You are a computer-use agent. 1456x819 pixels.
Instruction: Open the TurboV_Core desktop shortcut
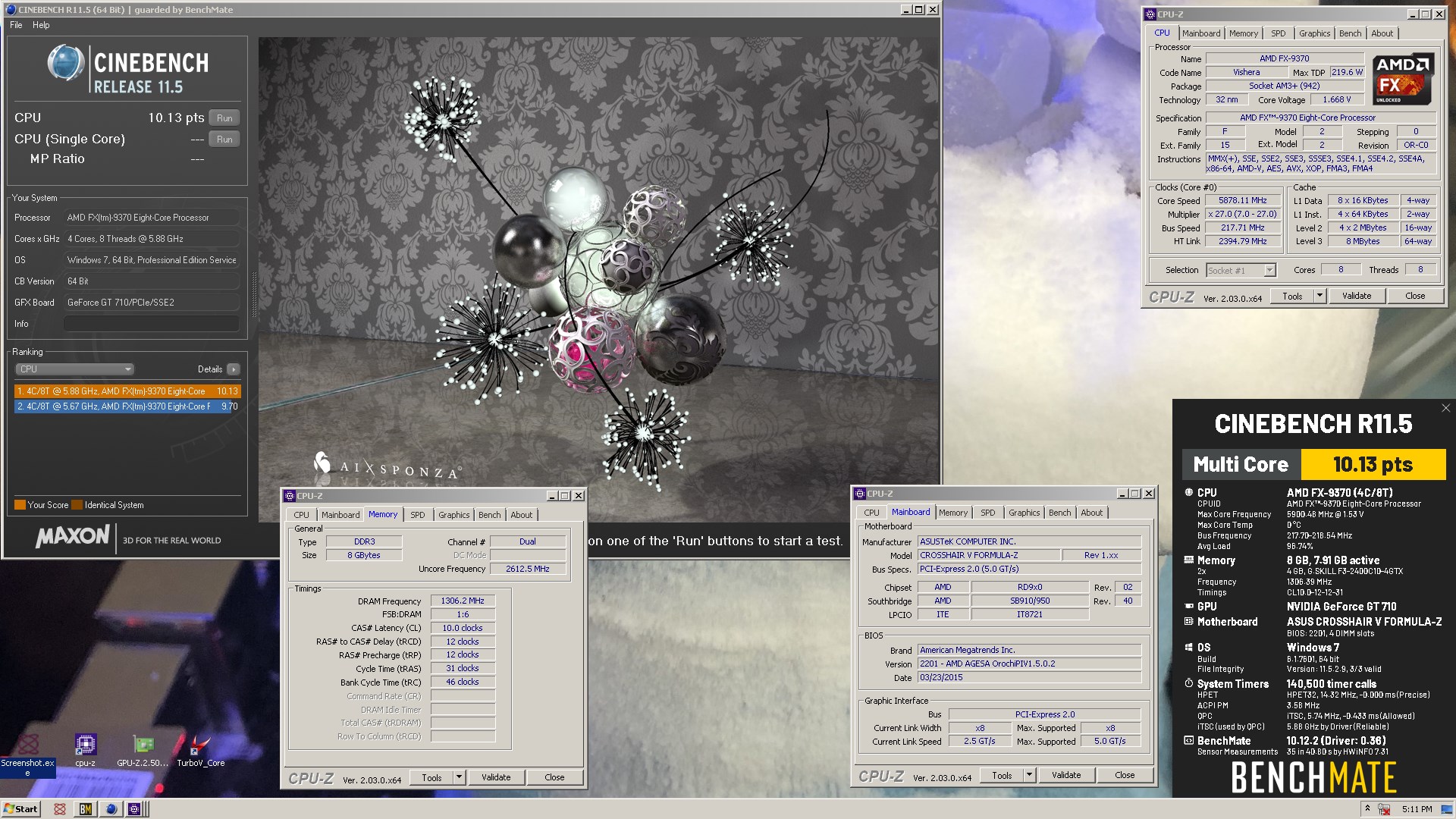[x=200, y=751]
